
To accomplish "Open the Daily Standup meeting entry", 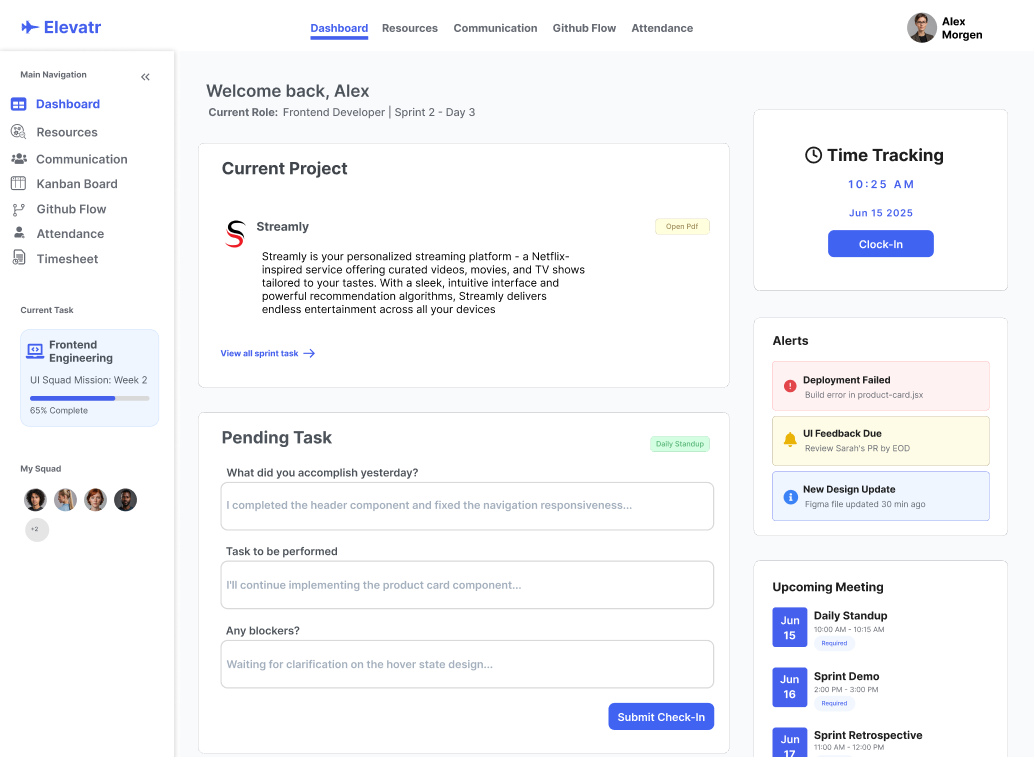I will pyautogui.click(x=850, y=616).
